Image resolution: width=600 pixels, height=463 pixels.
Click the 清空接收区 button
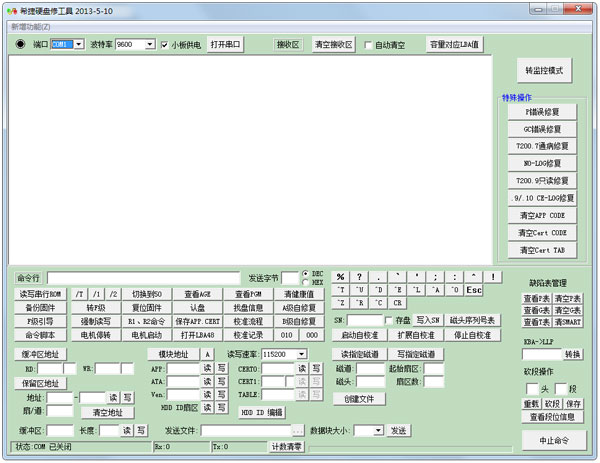[333, 45]
